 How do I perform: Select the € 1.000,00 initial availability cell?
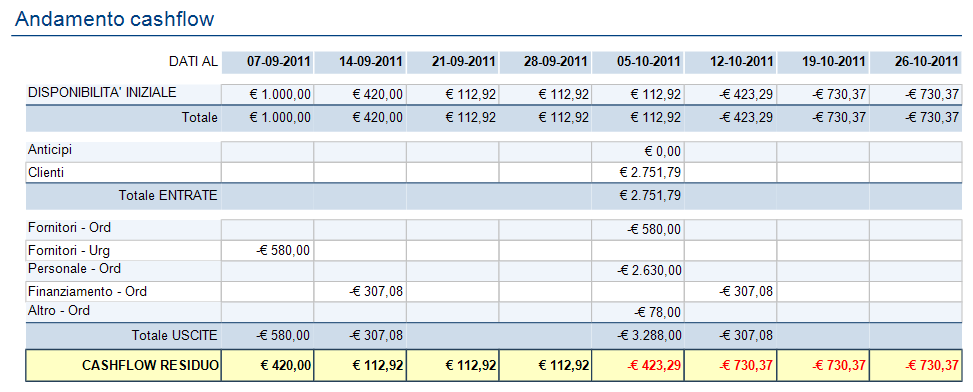267,95
